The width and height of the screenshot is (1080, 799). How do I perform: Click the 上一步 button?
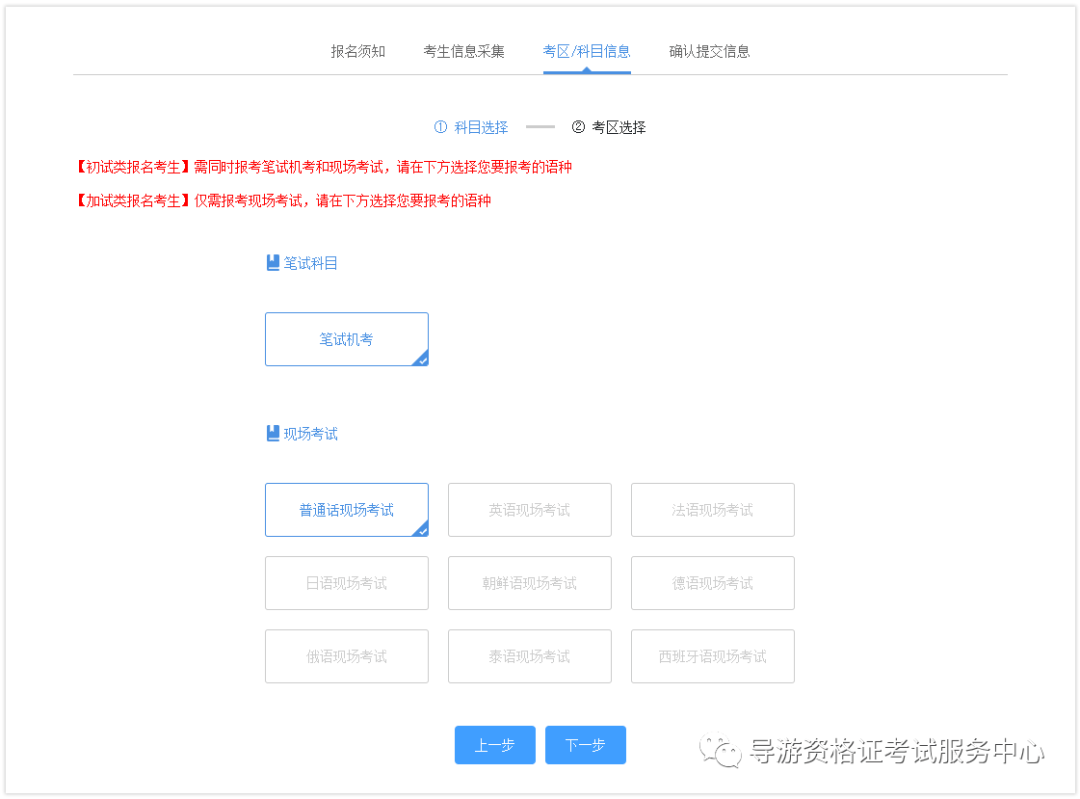495,745
